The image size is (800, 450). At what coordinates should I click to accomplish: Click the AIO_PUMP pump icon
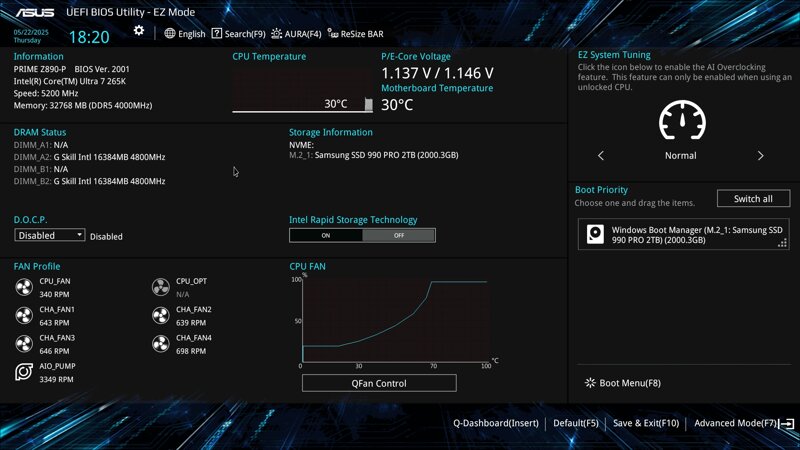24,372
